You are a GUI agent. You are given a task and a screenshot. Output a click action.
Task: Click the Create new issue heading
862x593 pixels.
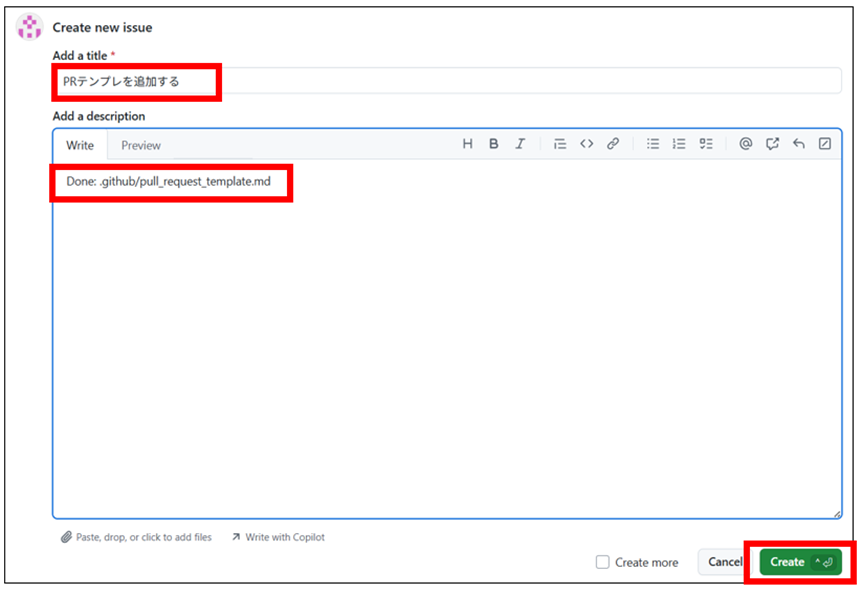point(102,27)
